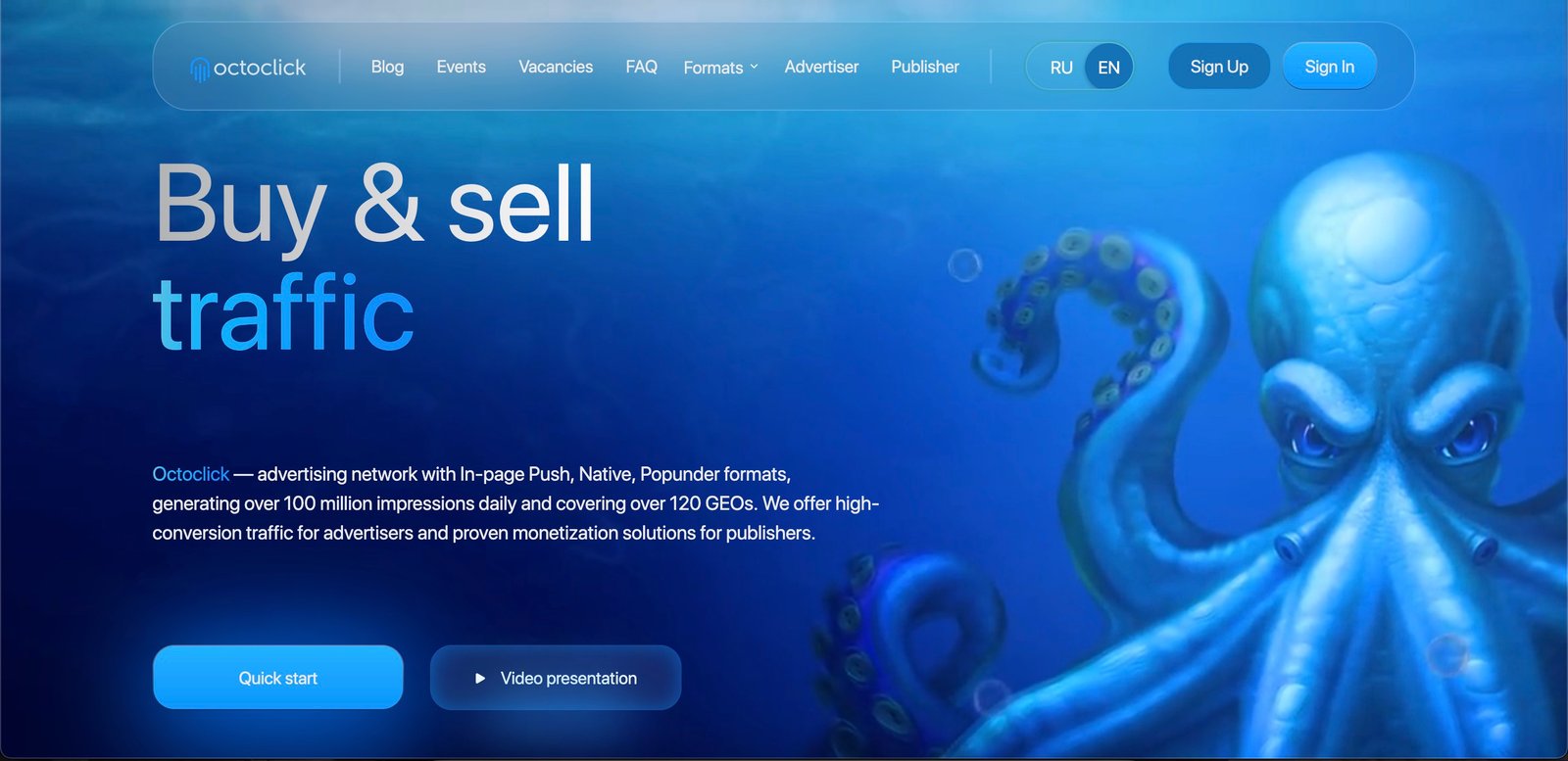Open the FAQ section
This screenshot has height=761, width=1568.
(x=641, y=67)
